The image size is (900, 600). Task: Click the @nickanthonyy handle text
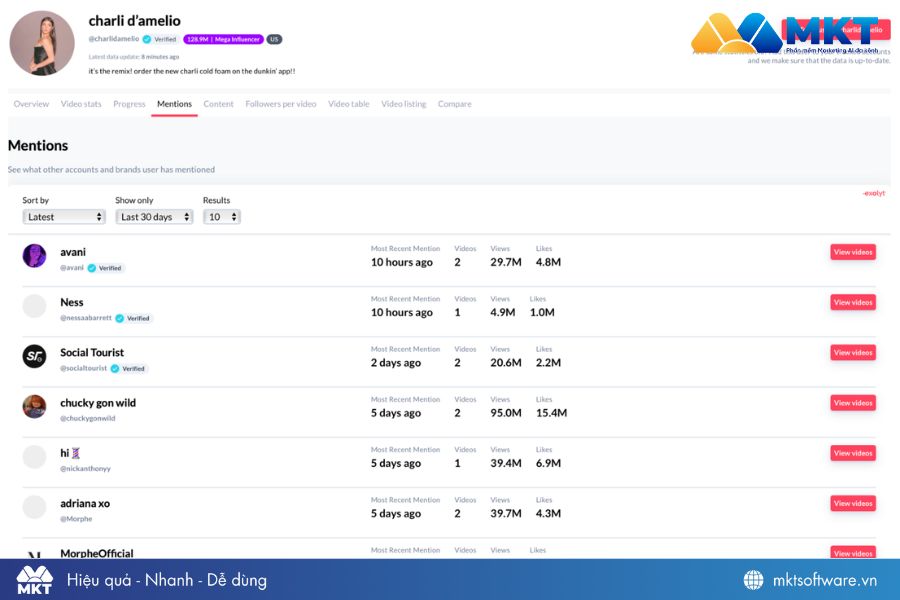(86, 469)
